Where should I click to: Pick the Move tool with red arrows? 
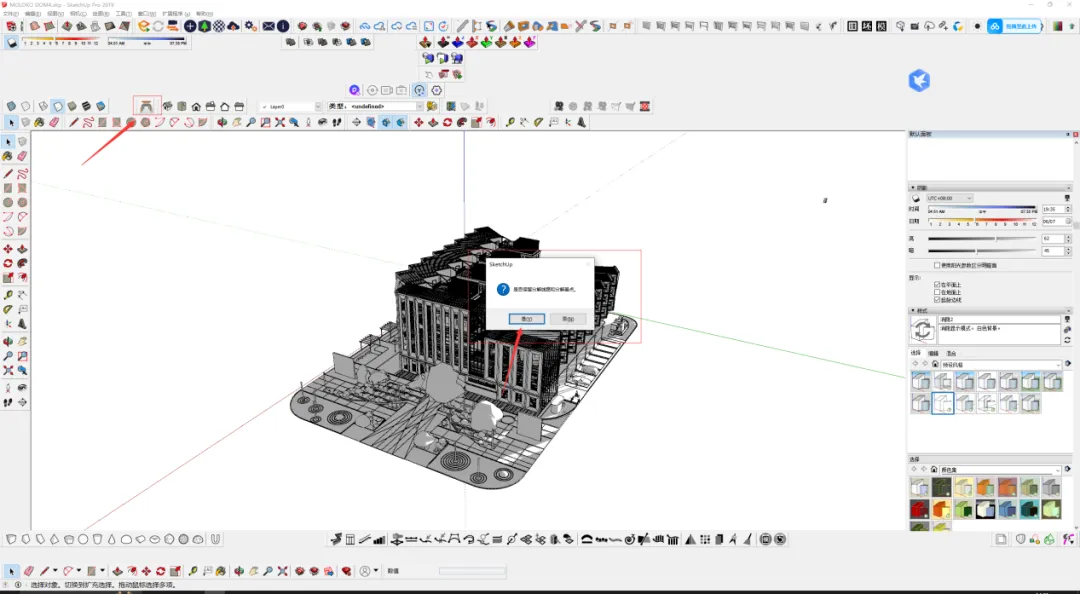click(8, 249)
